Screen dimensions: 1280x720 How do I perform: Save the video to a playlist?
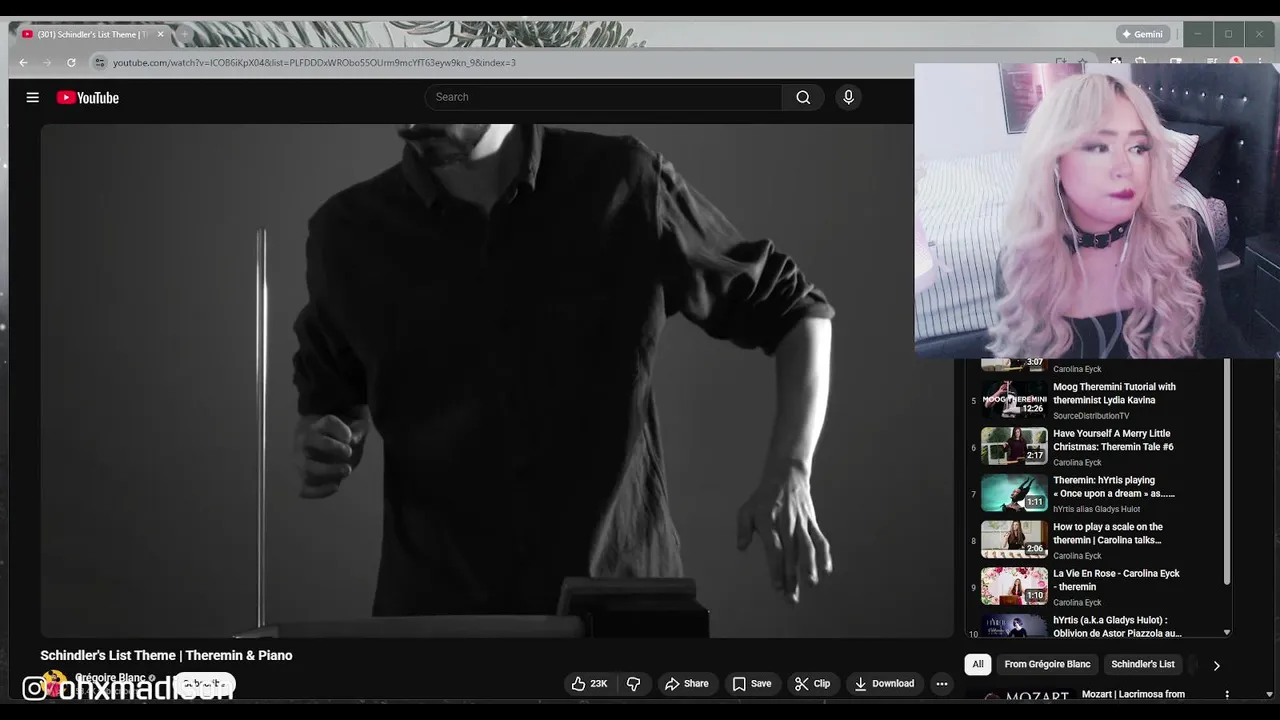tap(752, 684)
